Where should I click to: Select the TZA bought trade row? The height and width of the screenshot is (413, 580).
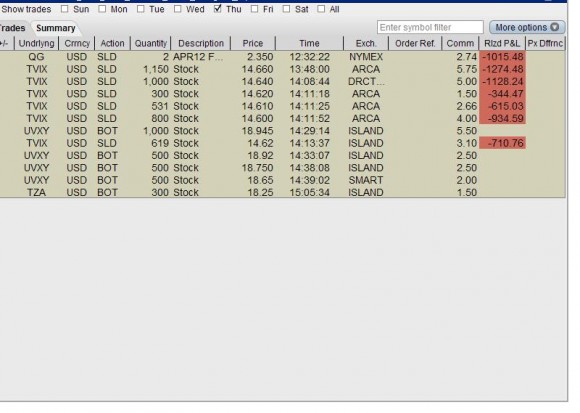click(283, 192)
